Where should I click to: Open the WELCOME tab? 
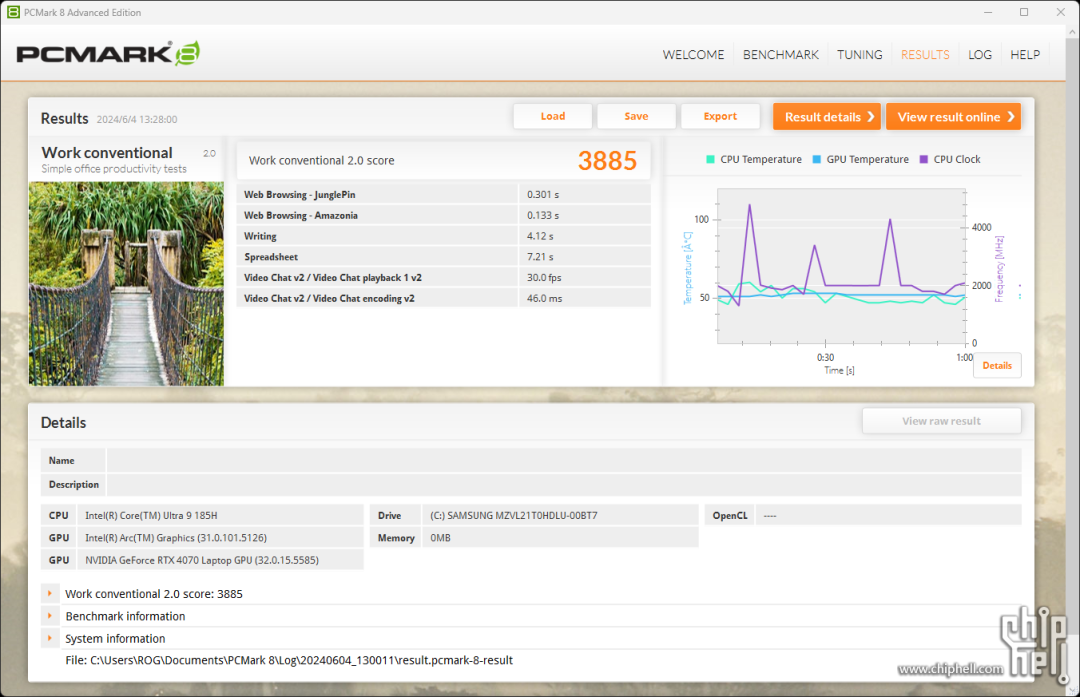tap(693, 54)
